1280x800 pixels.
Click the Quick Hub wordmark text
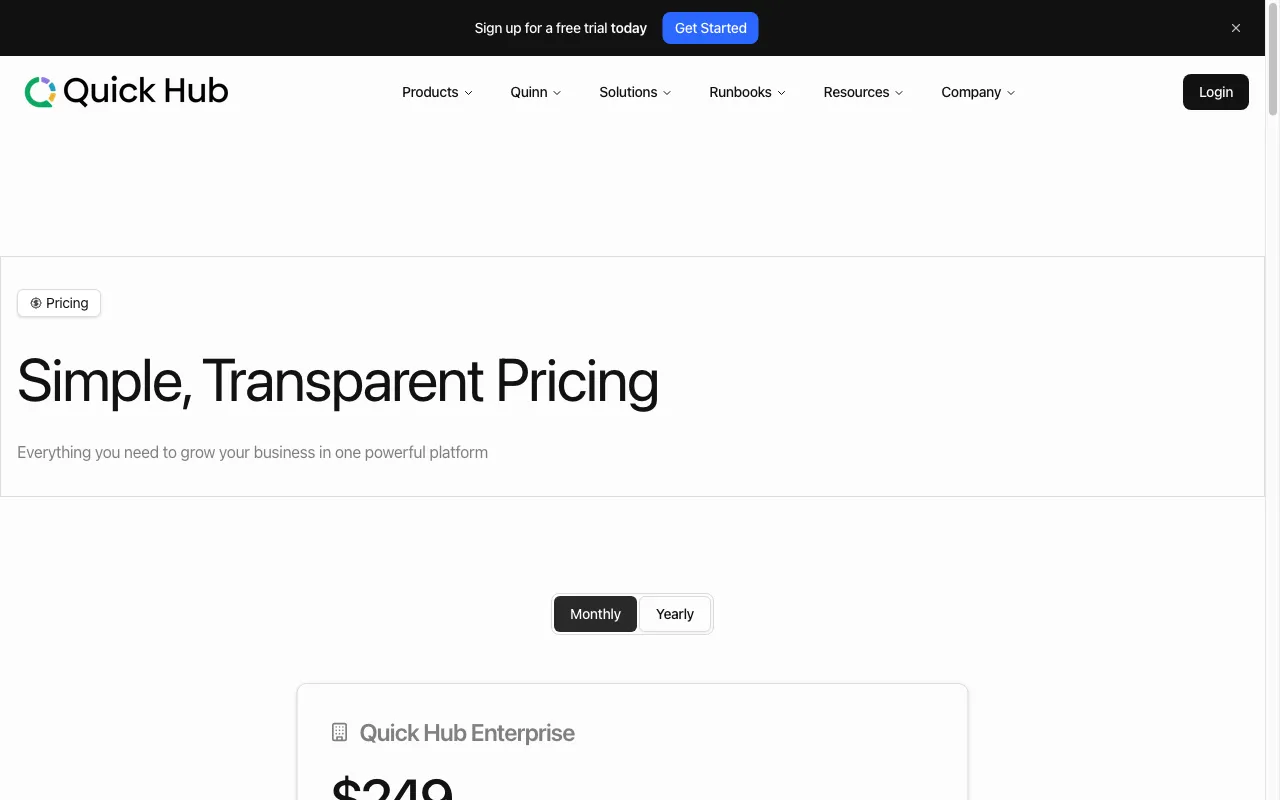146,92
